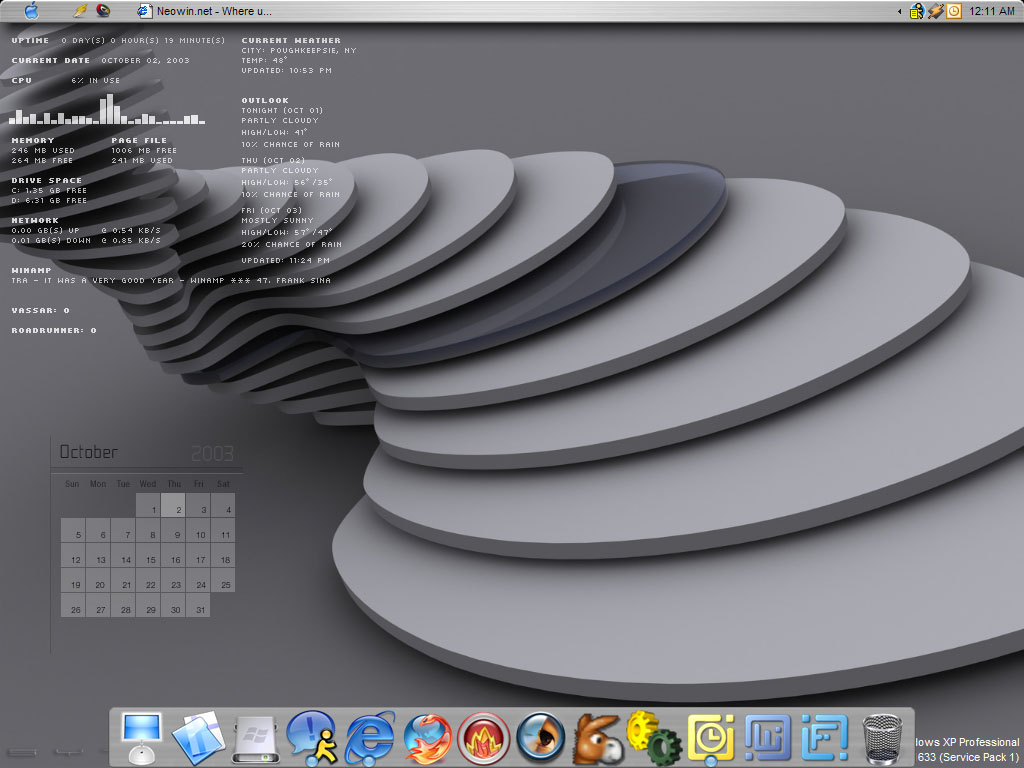Image resolution: width=1024 pixels, height=768 pixels.
Task: Switch to Neowin.net taskbar window
Action: tap(204, 11)
